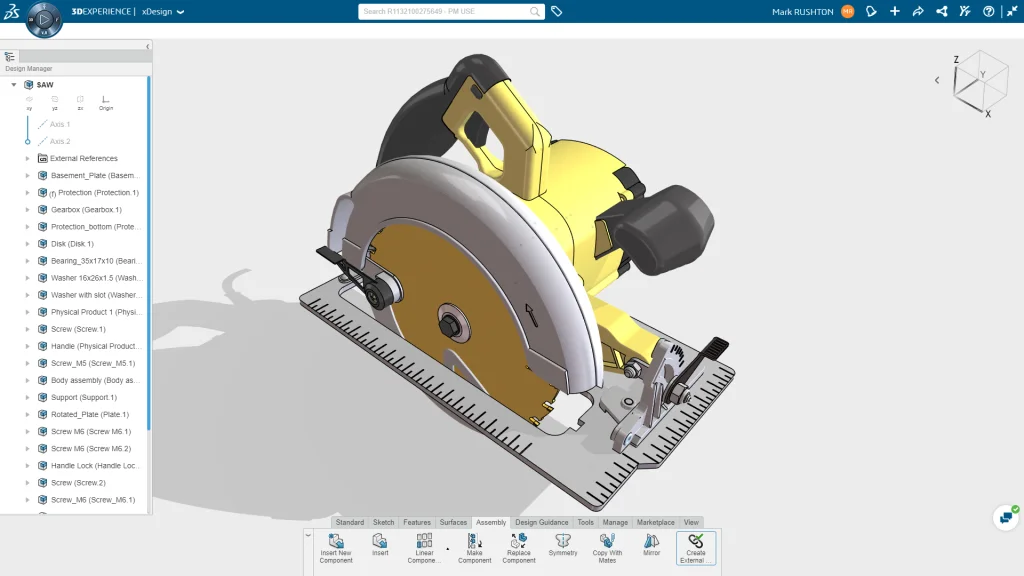Expand the Gearbox component in tree
The width and height of the screenshot is (1024, 576).
click(29, 209)
